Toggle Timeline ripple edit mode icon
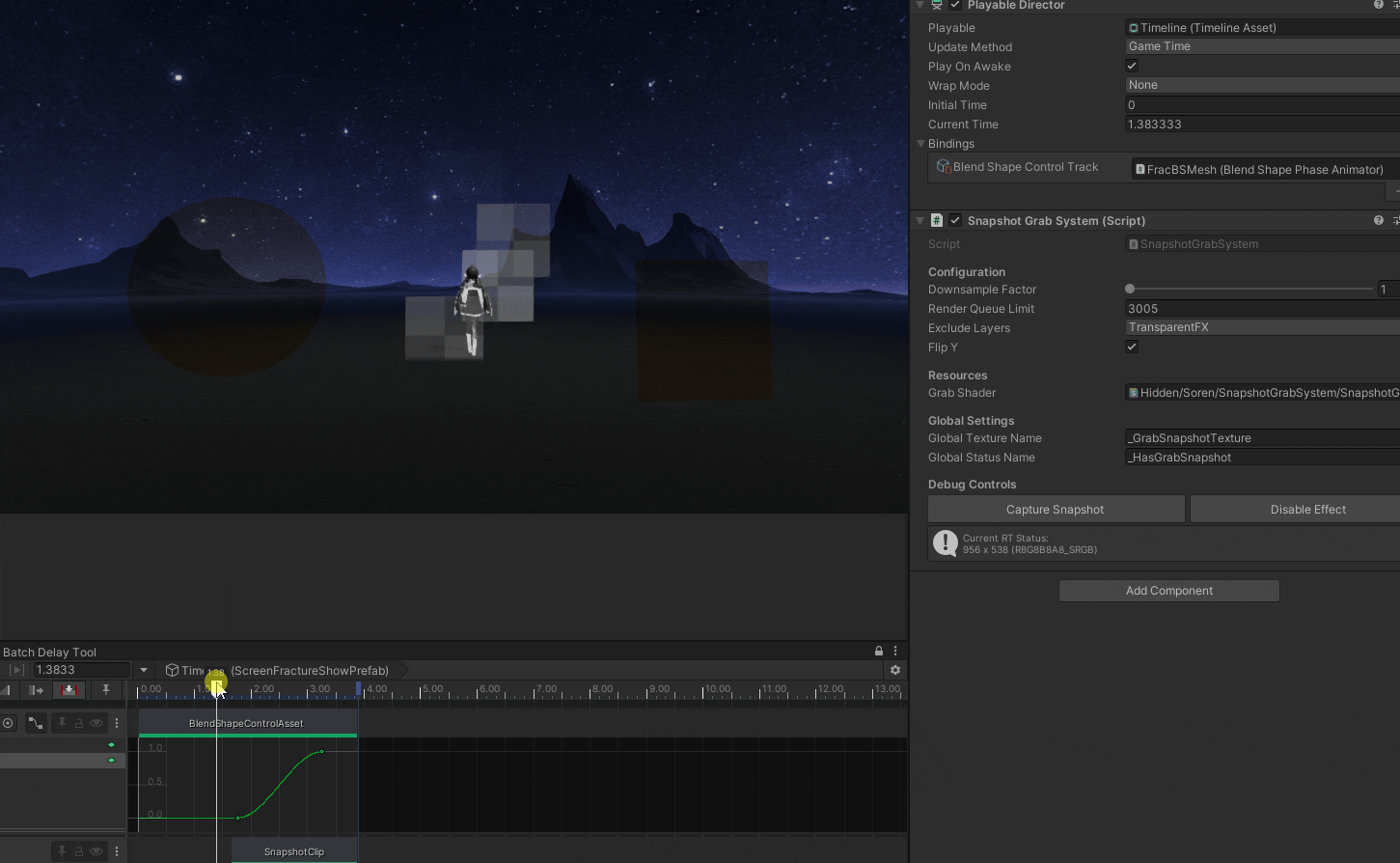1400x863 pixels. coord(37,690)
